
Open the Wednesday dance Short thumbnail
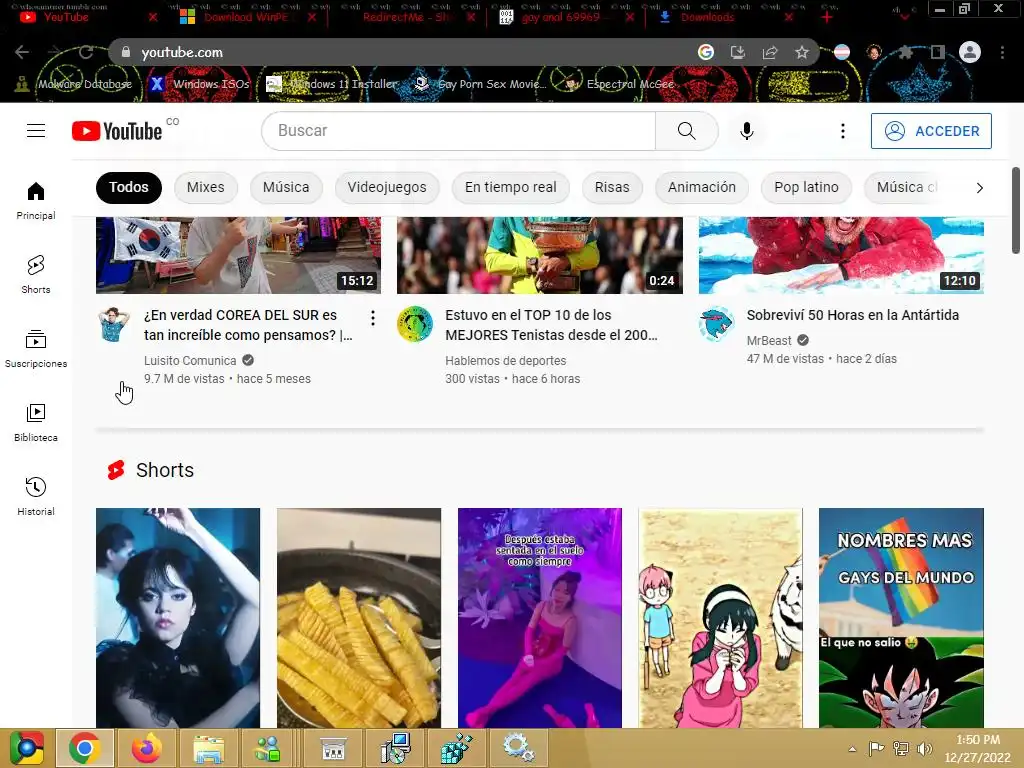coord(178,618)
